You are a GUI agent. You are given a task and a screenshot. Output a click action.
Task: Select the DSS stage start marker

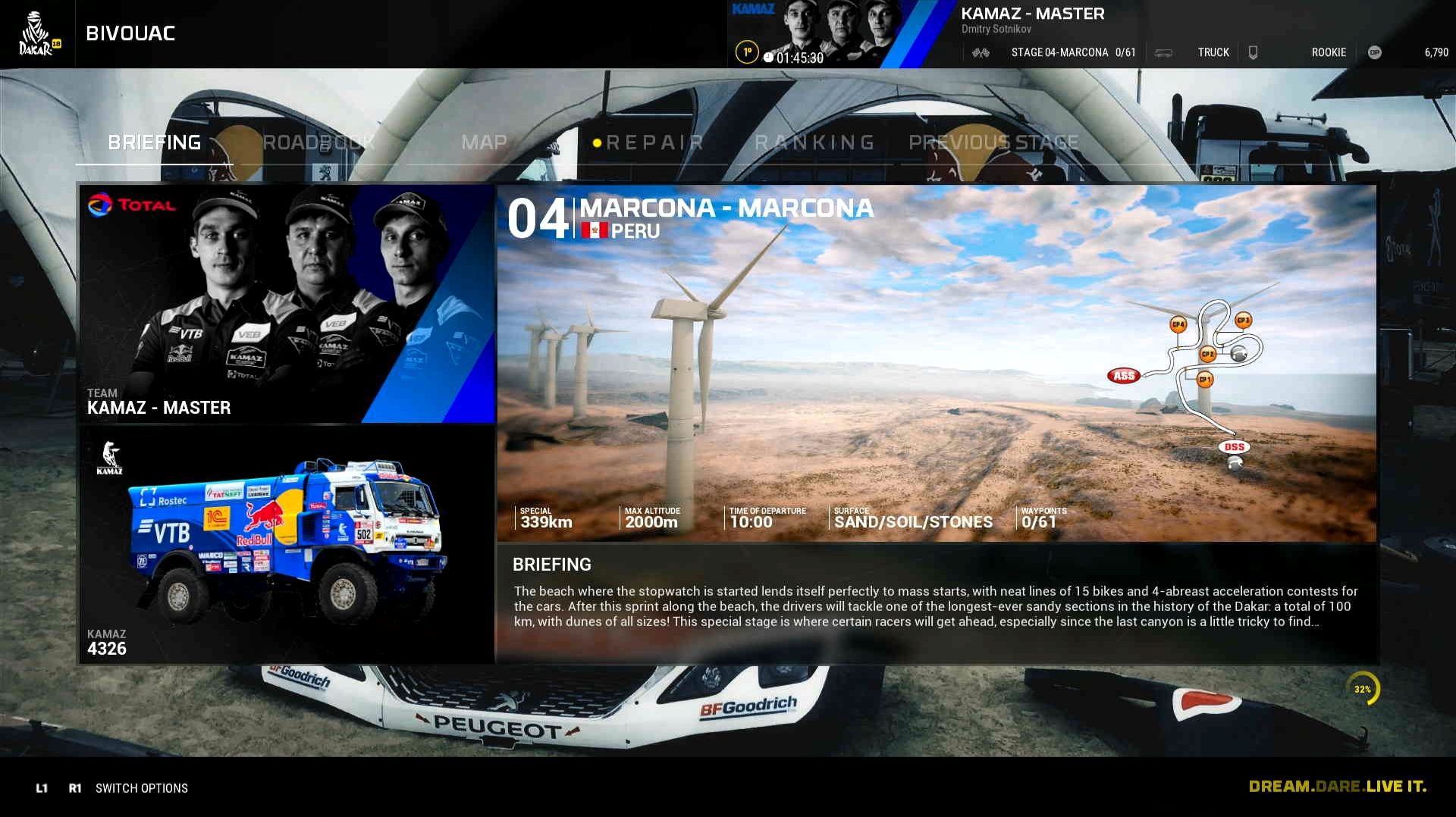1234,446
